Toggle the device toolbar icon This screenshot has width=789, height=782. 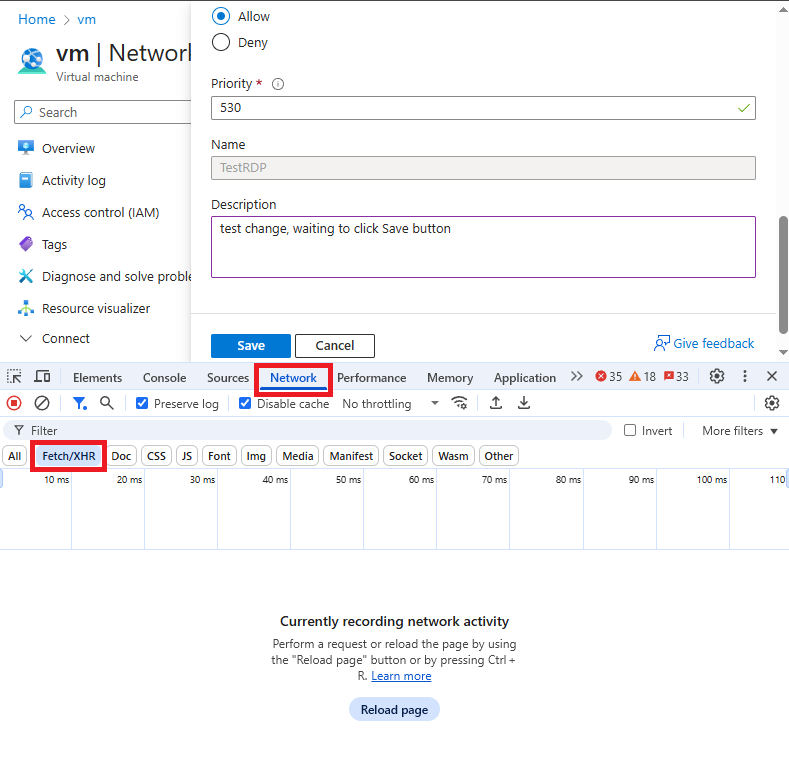[42, 376]
